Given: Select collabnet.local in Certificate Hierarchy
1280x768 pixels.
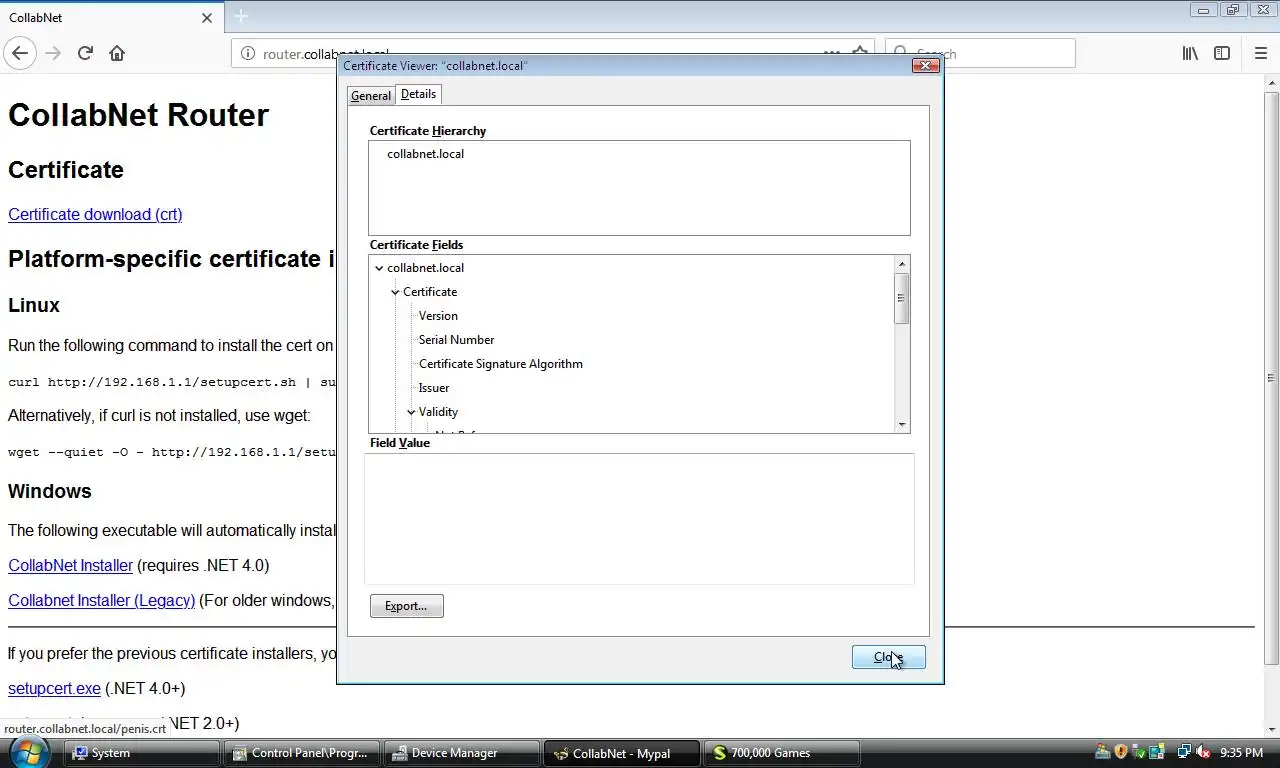Looking at the screenshot, I should [425, 153].
